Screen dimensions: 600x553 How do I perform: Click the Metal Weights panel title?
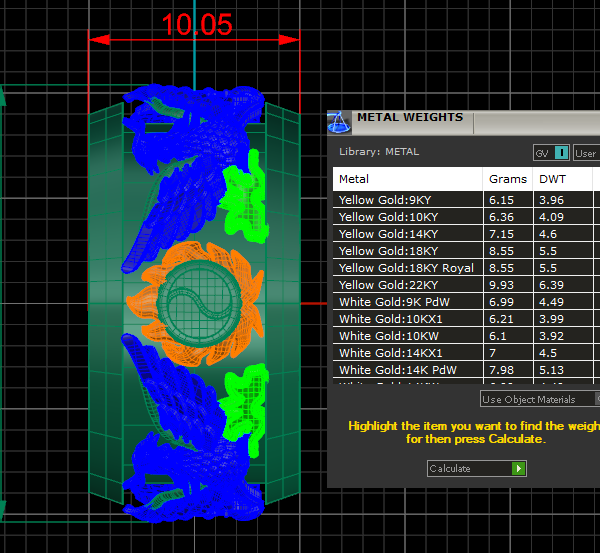click(x=410, y=118)
